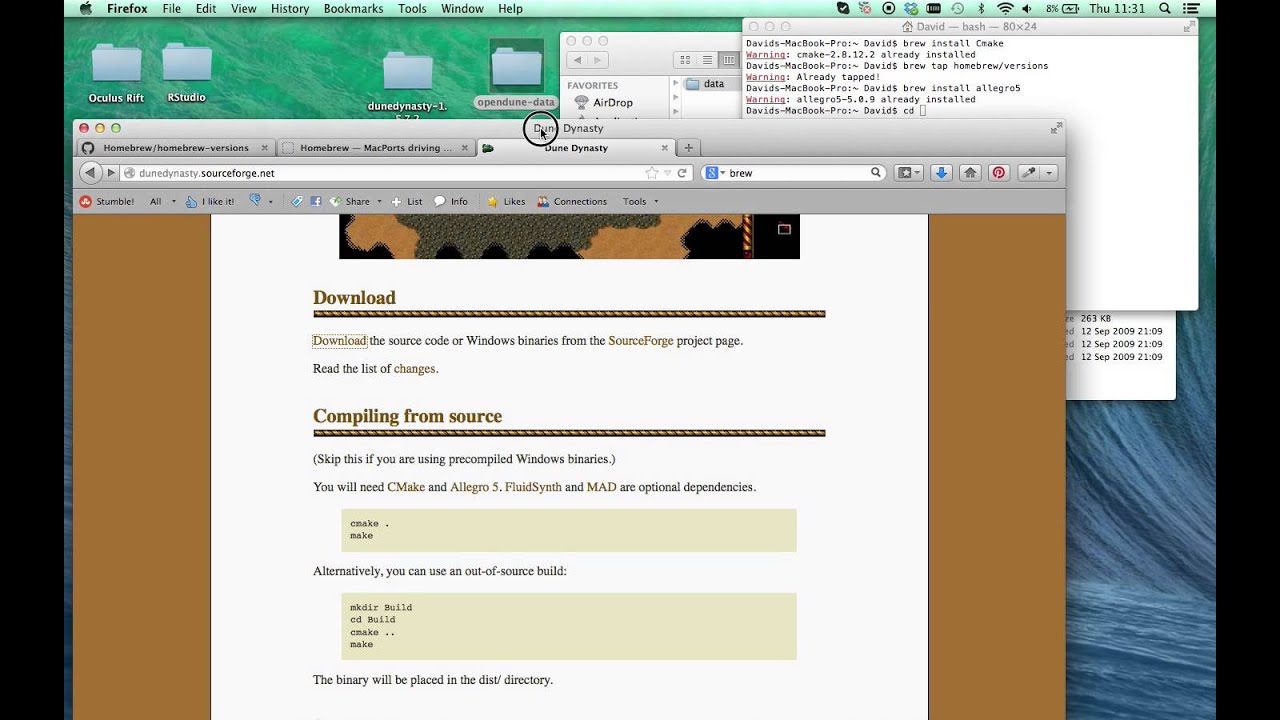This screenshot has height=720, width=1280.
Task: Click the Wi-Fi status icon
Action: coord(1005,9)
